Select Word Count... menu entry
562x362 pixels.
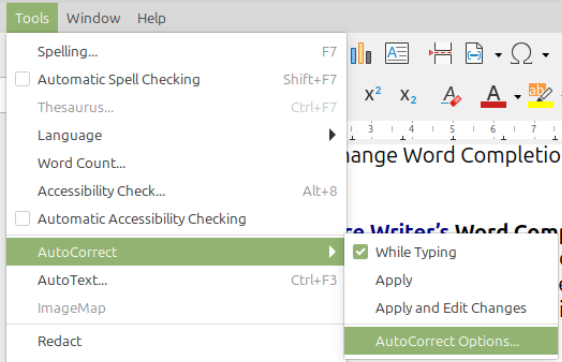[176, 163]
